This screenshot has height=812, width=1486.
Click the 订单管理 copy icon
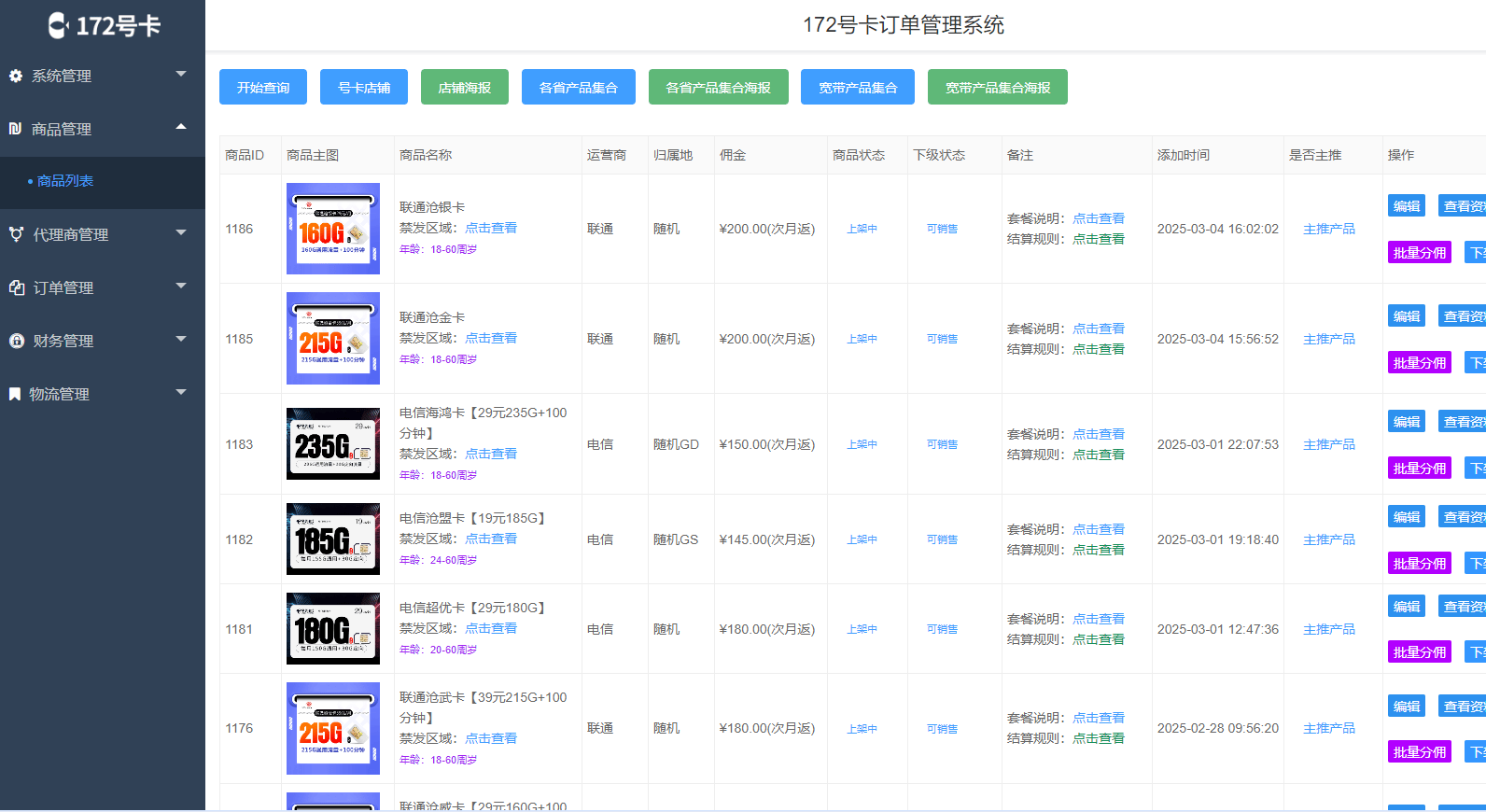tap(17, 287)
